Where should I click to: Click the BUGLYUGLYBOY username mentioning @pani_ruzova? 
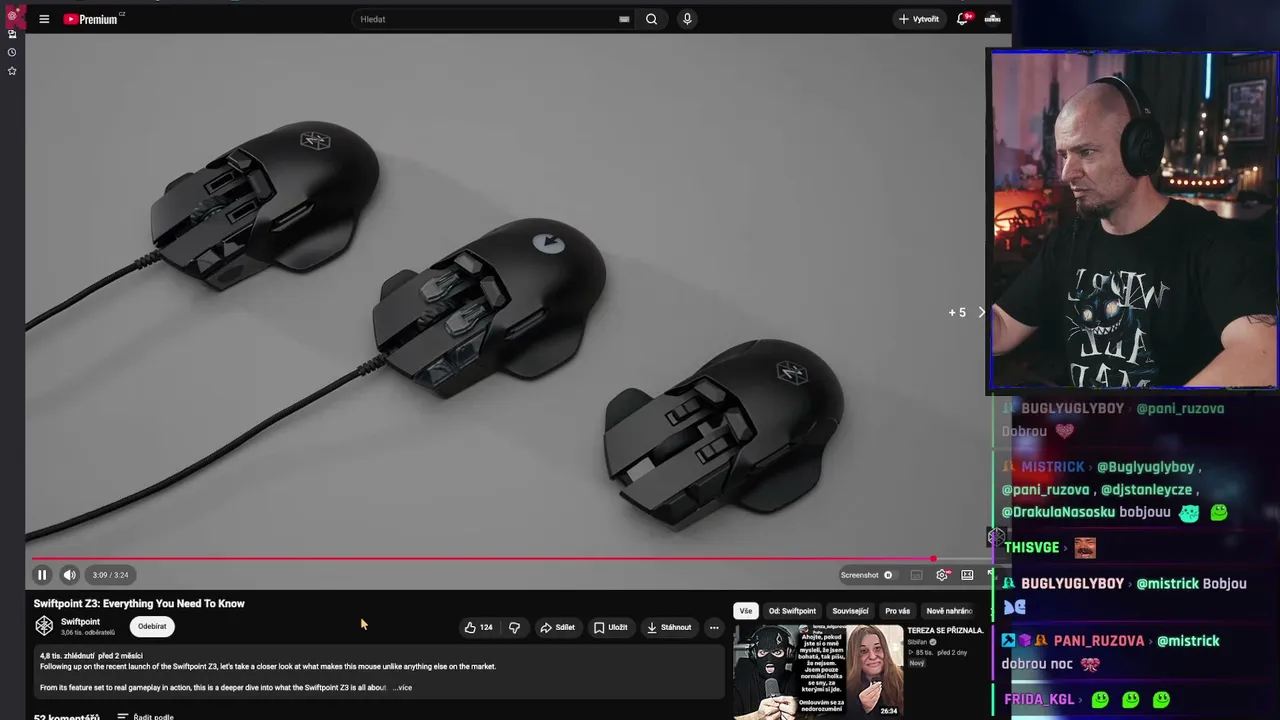pos(1072,408)
